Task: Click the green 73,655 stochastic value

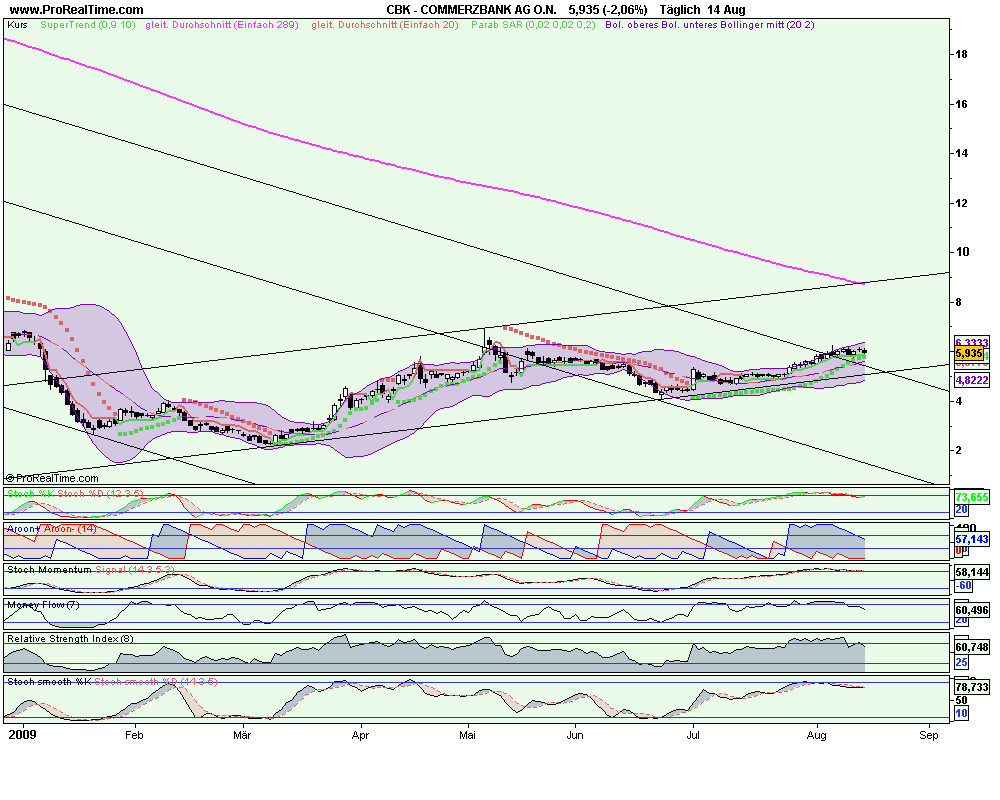Action: tap(971, 497)
